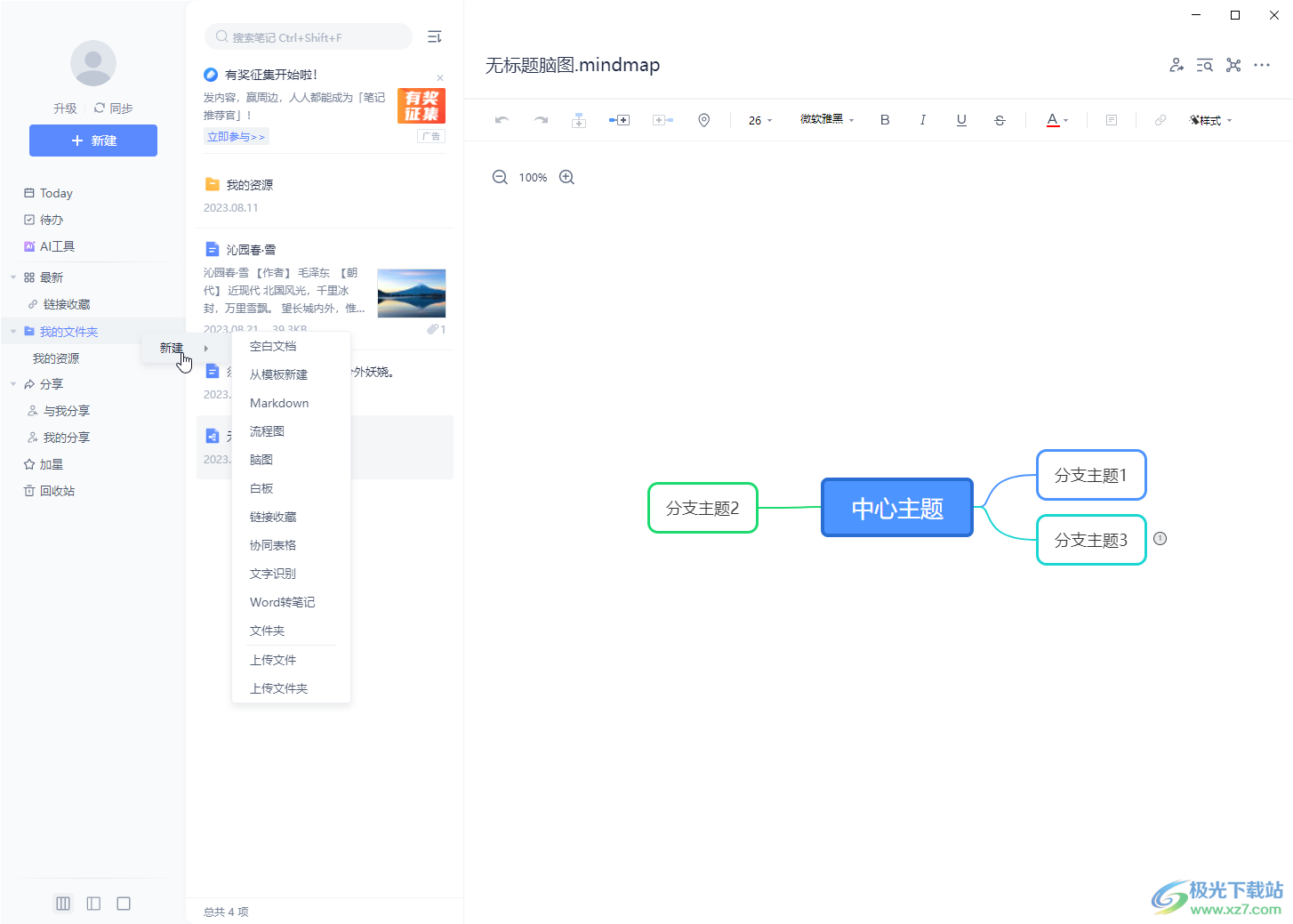Insert a child topic node icon
Viewport: 1293px width, 924px height.
(x=619, y=120)
